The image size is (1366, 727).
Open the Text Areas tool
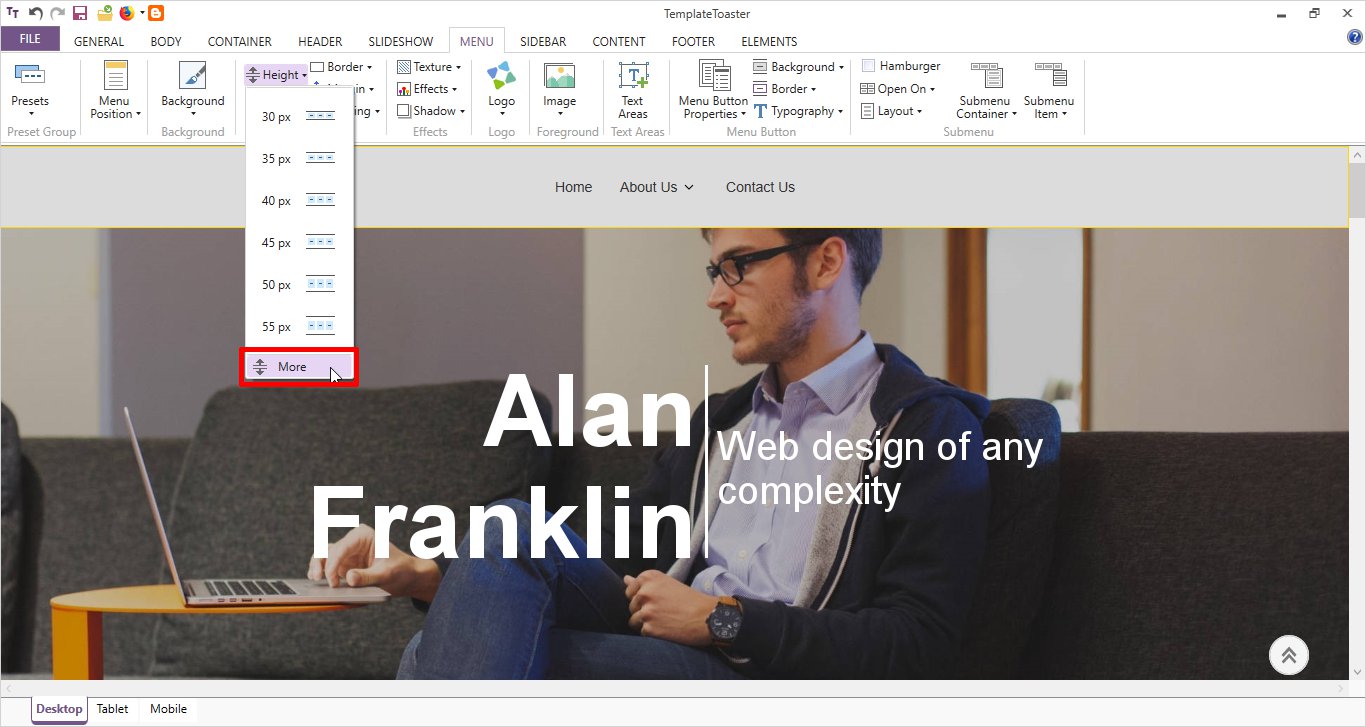pyautogui.click(x=633, y=77)
